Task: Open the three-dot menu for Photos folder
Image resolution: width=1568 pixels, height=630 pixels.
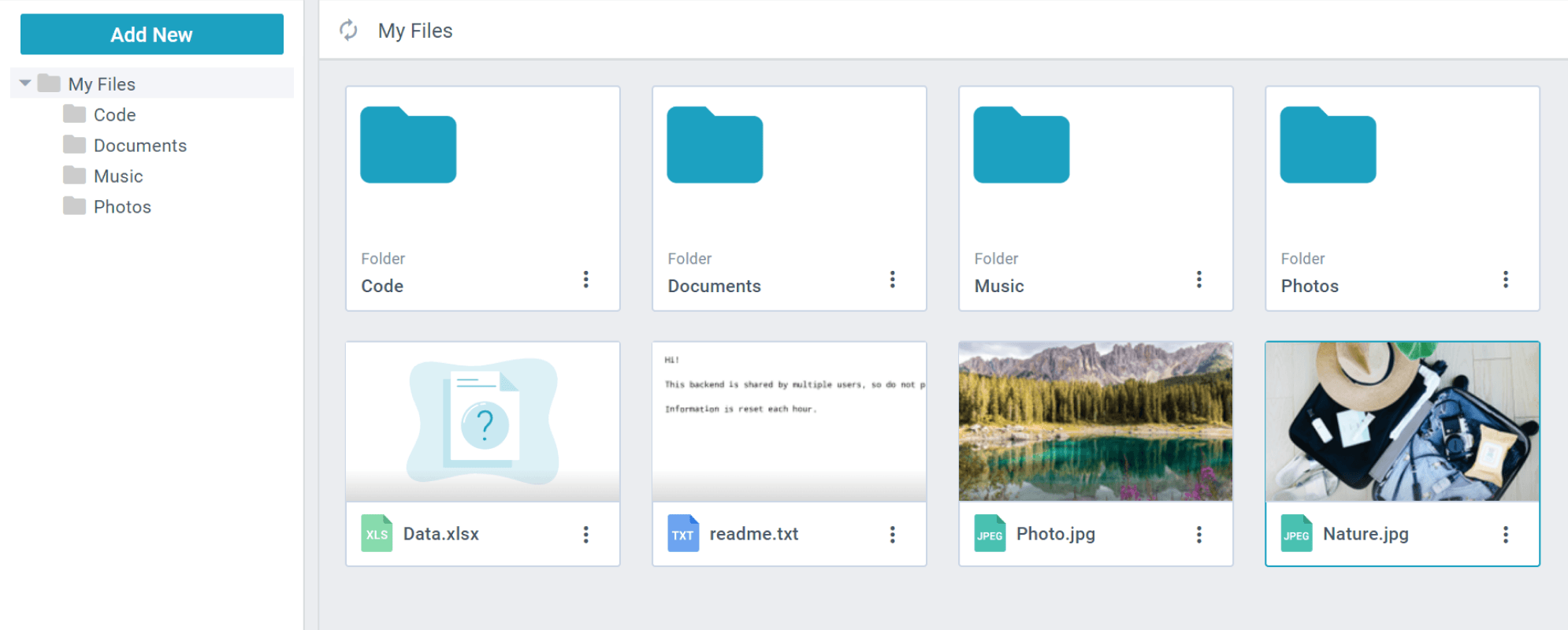Action: pos(1505,280)
